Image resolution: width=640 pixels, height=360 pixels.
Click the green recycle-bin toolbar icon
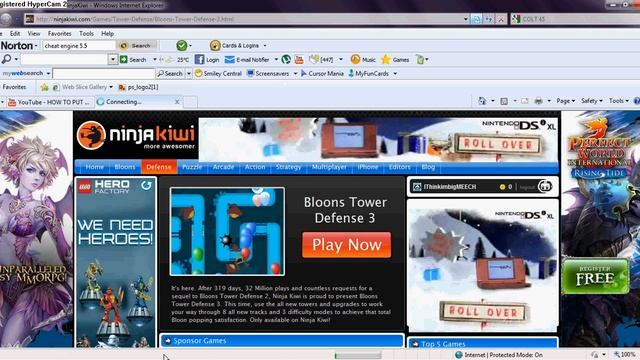pos(420,60)
